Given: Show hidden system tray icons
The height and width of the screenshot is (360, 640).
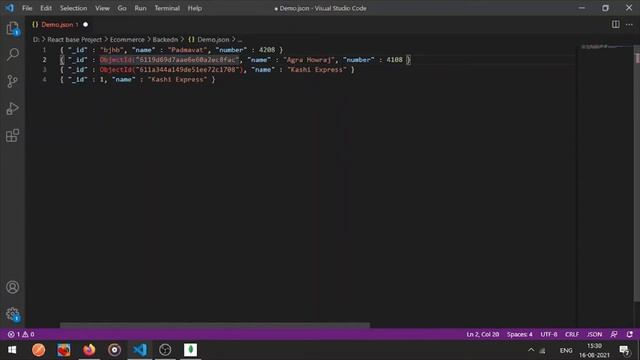Looking at the screenshot, I should (531, 350).
